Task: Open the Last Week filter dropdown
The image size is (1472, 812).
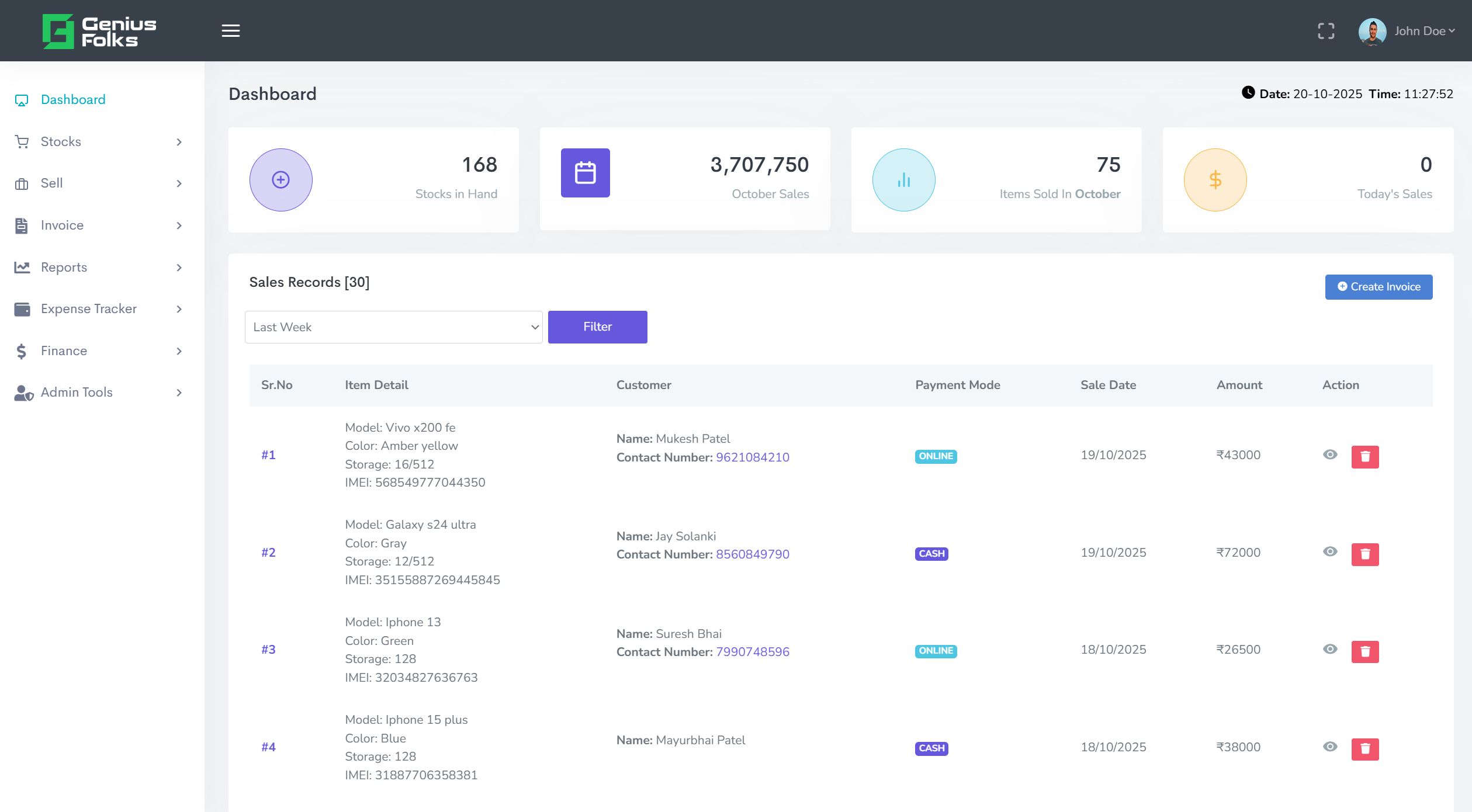Action: (393, 327)
